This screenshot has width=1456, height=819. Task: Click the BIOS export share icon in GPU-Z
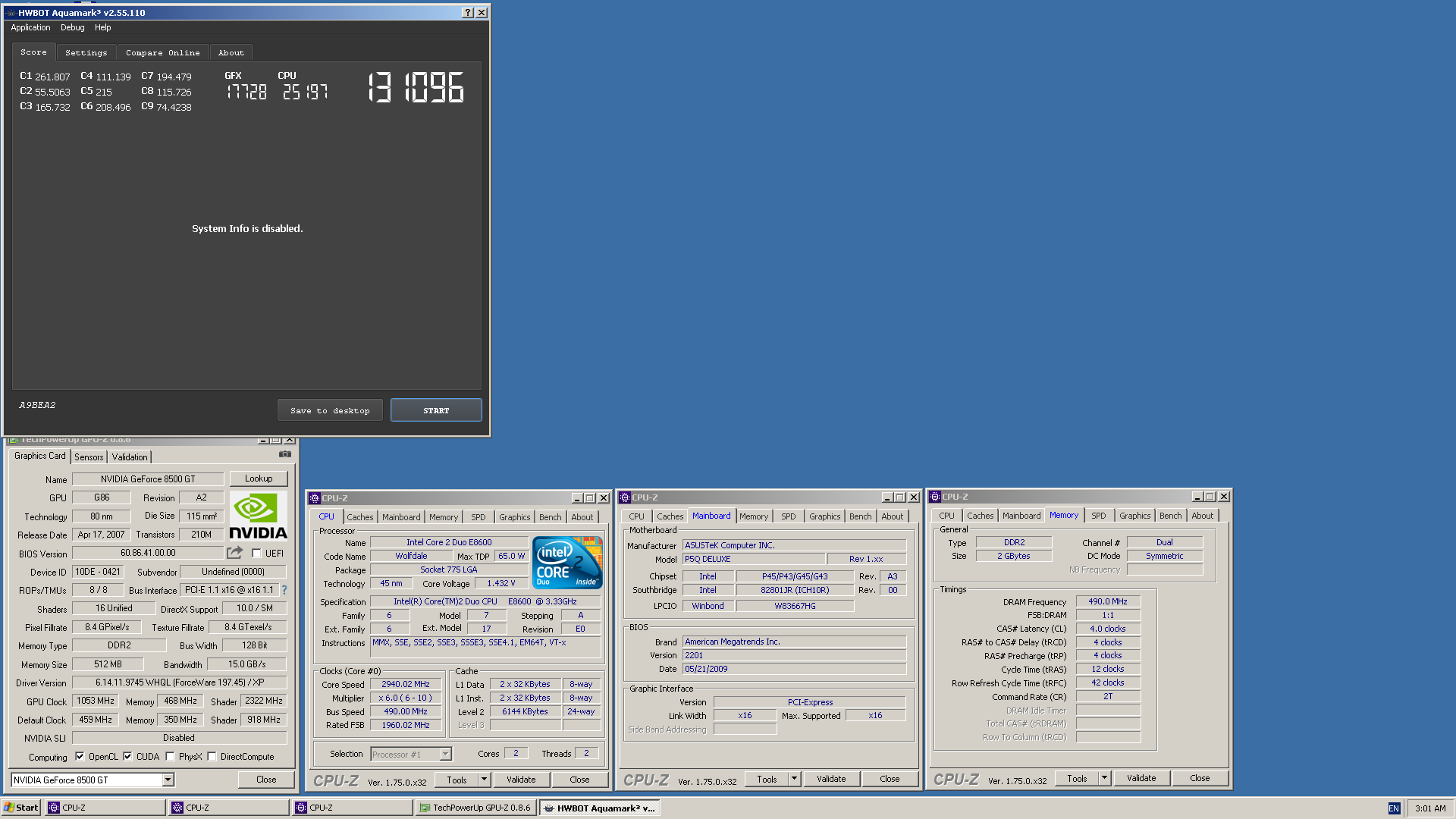[x=235, y=553]
